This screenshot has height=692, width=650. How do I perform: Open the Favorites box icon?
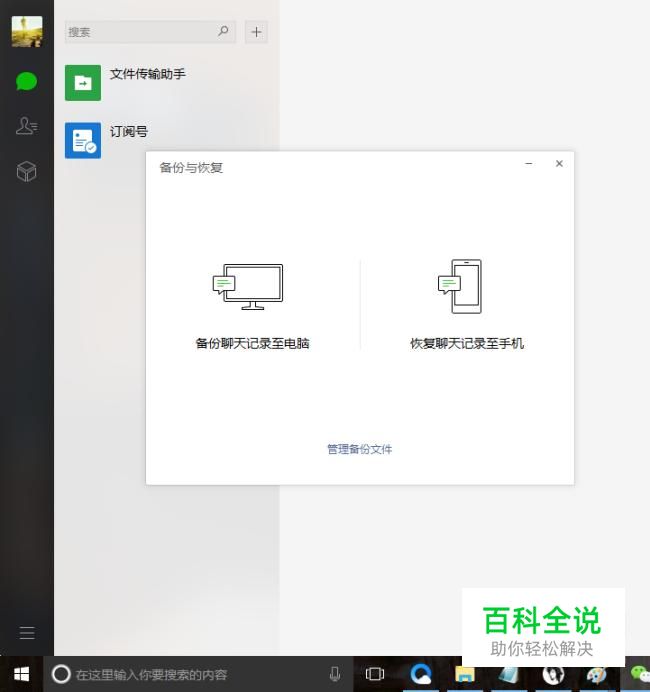click(26, 171)
